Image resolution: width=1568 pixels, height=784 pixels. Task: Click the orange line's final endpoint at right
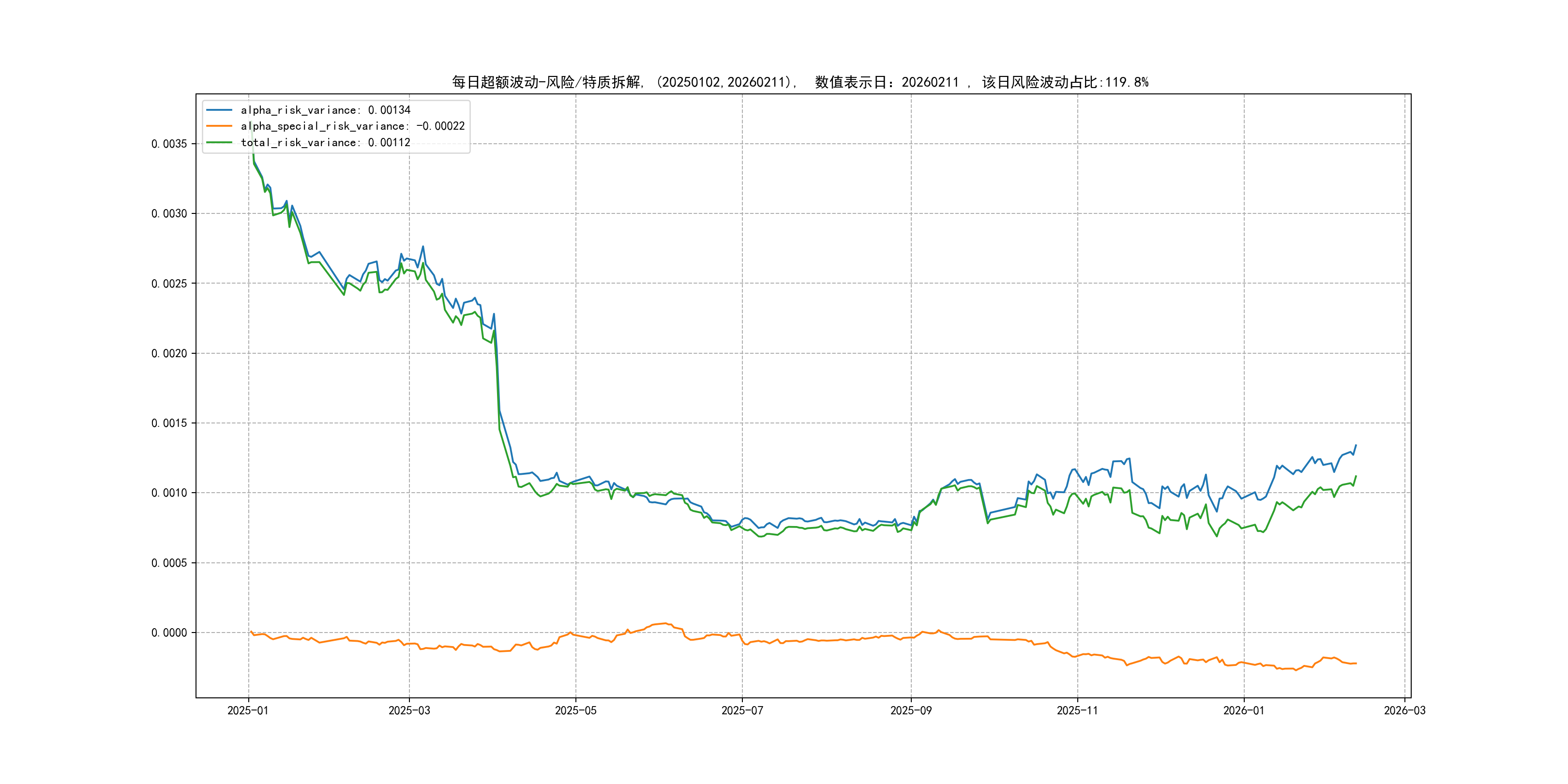[1356, 663]
